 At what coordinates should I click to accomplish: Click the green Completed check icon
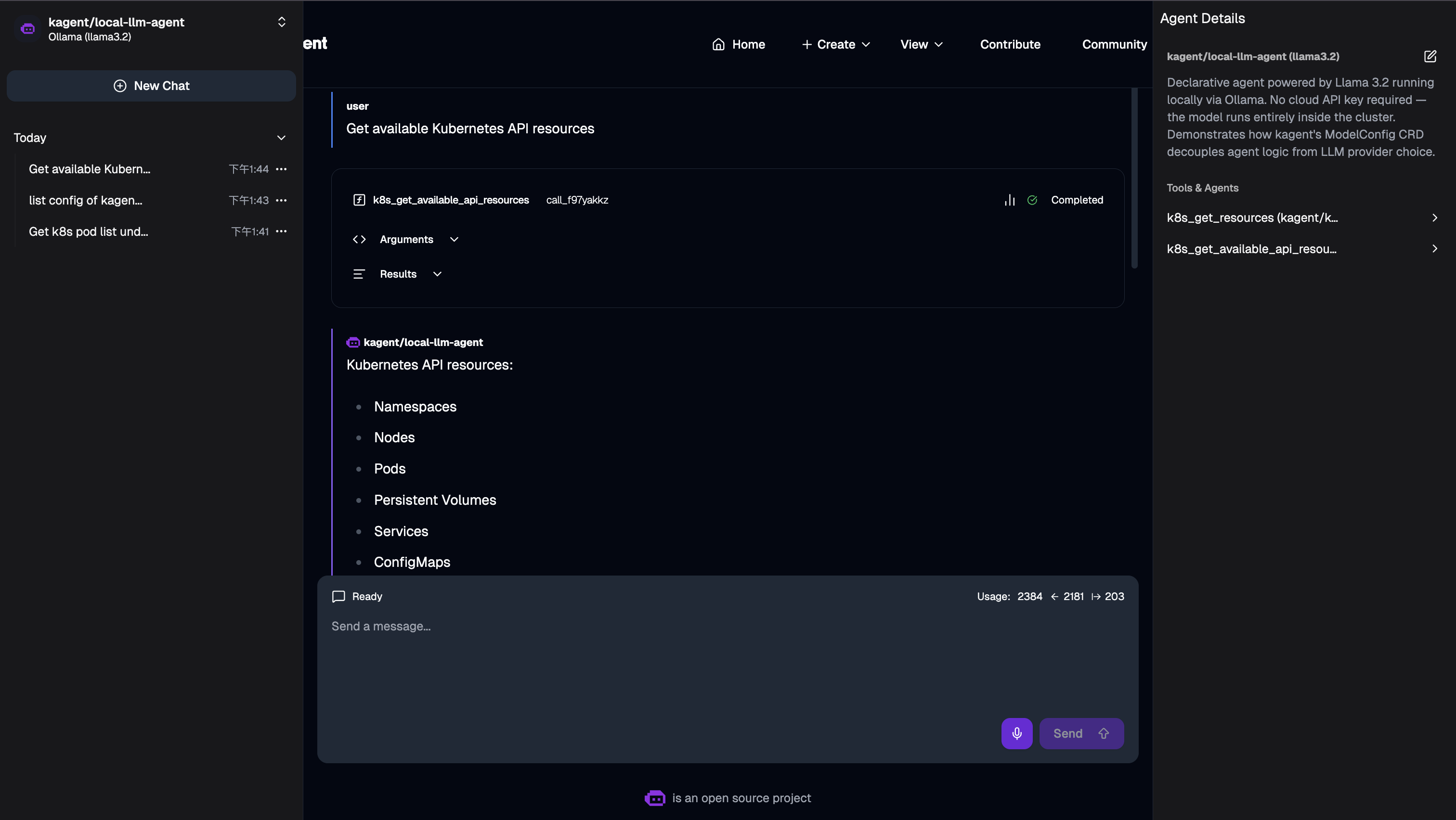1032,200
